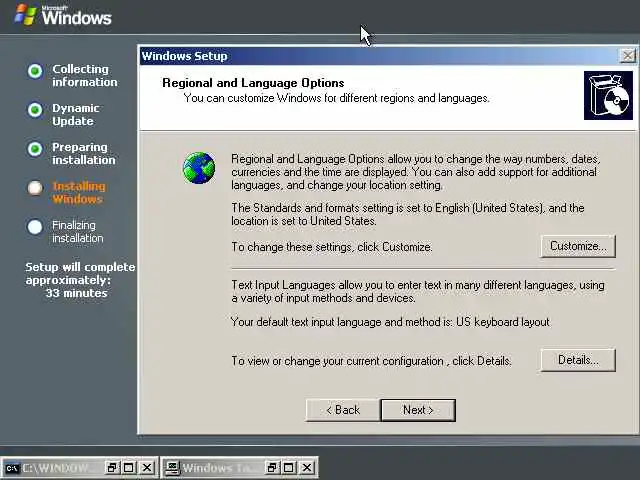Click the globe icon in Regional options
640x480 pixels.
click(199, 168)
